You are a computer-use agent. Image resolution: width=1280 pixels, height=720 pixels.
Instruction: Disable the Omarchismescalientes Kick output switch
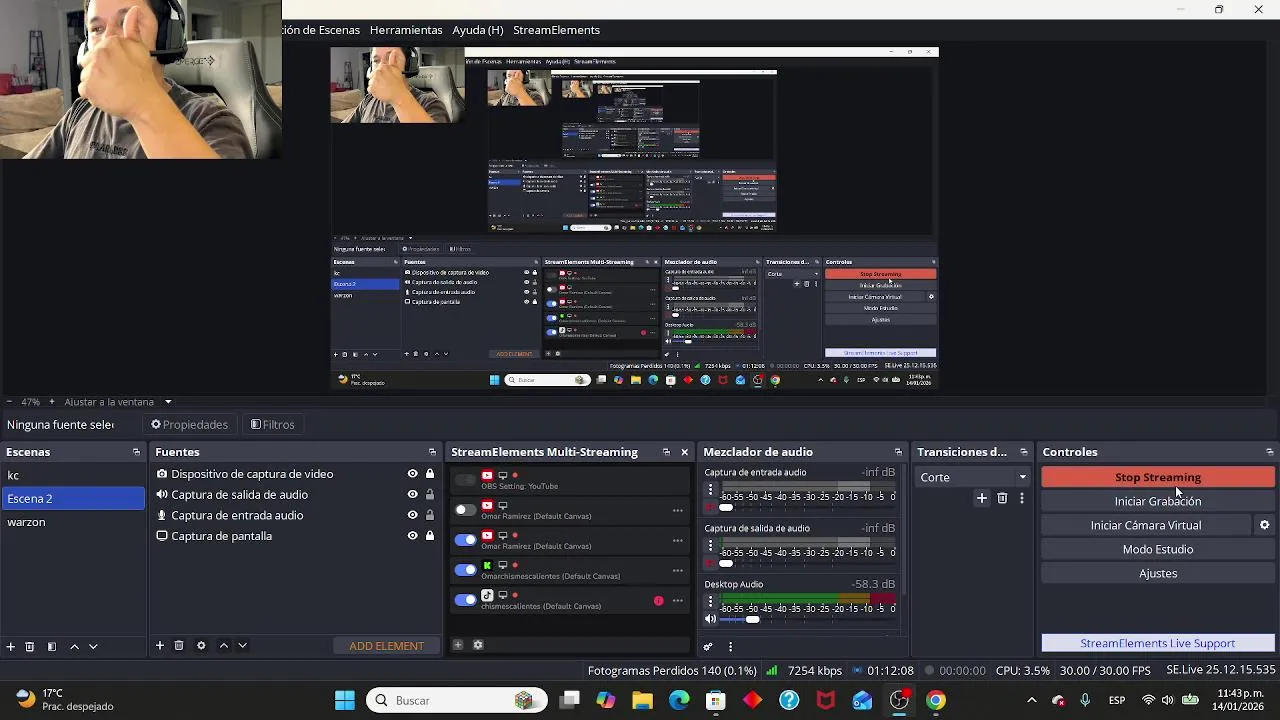coord(465,570)
